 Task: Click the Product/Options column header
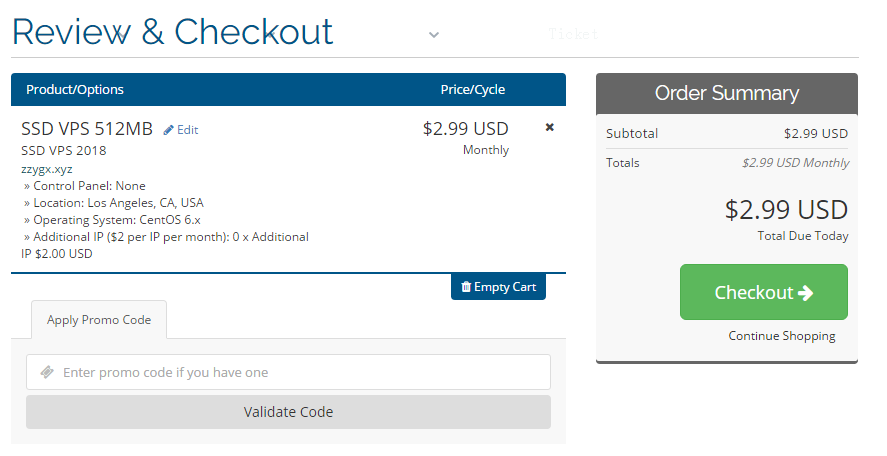pyautogui.click(x=75, y=89)
